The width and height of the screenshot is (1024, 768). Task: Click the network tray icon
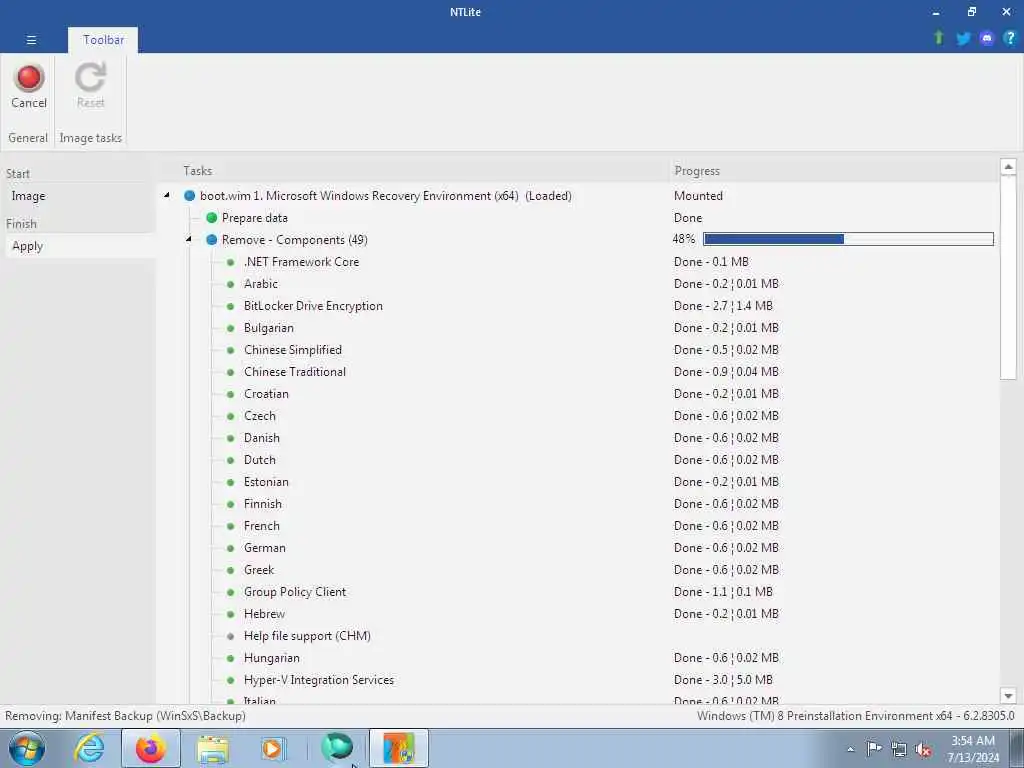(899, 749)
